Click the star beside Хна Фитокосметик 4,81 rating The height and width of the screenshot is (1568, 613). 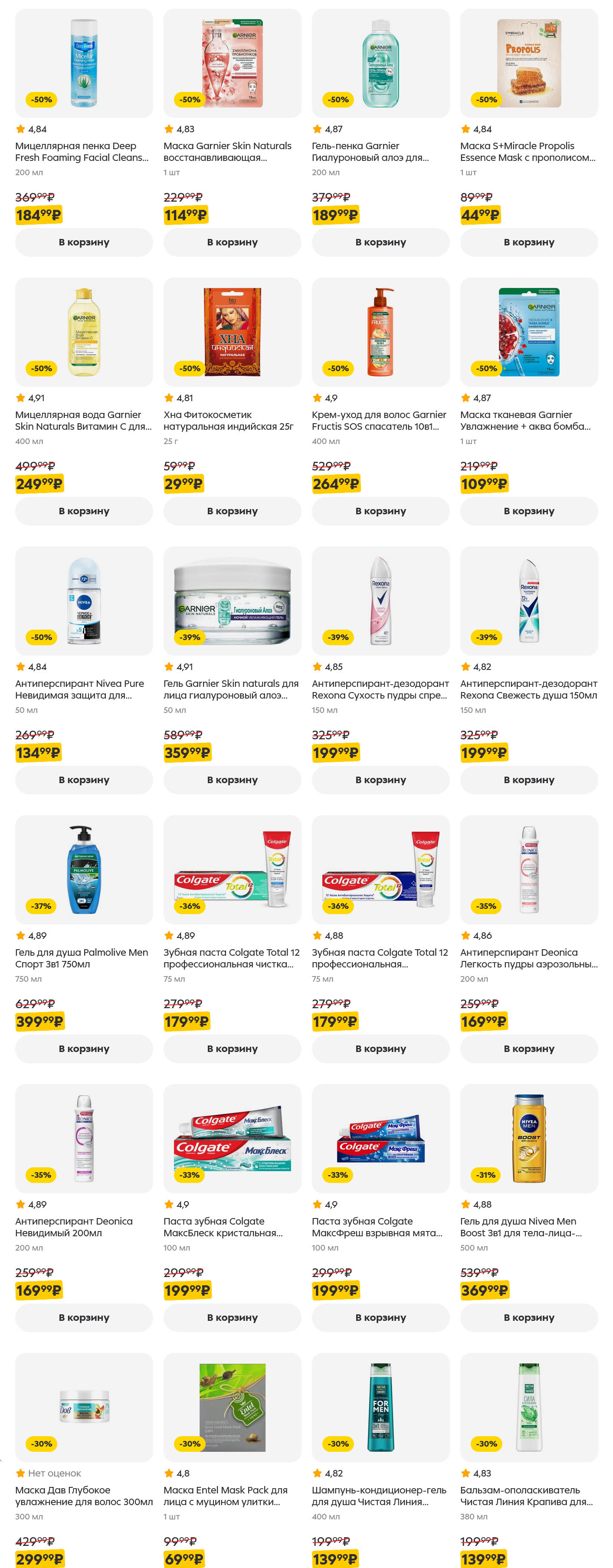click(169, 398)
